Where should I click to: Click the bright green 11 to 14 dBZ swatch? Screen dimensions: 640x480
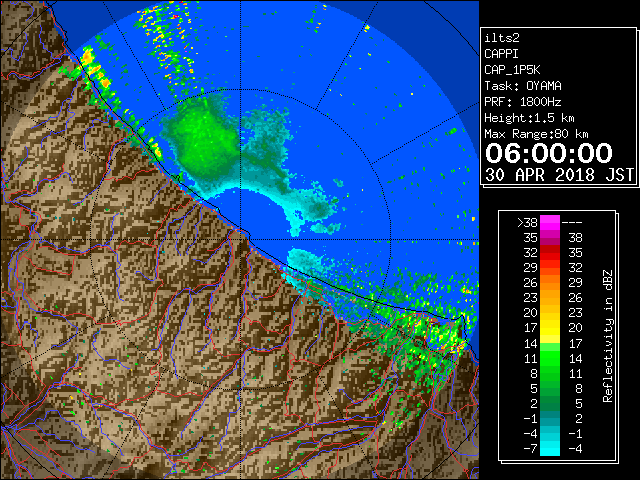click(550, 358)
